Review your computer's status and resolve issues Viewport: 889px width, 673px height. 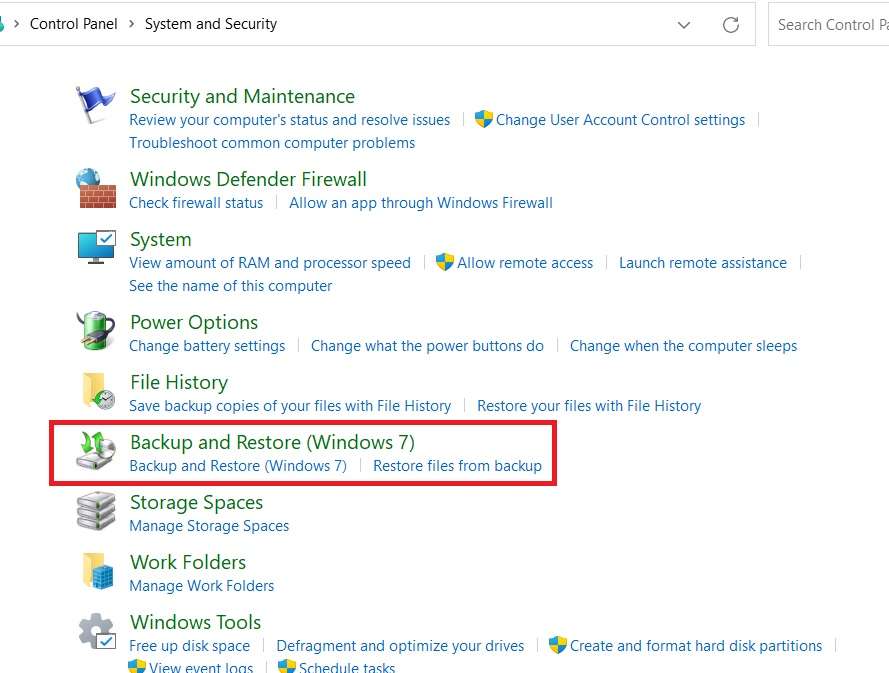(290, 120)
